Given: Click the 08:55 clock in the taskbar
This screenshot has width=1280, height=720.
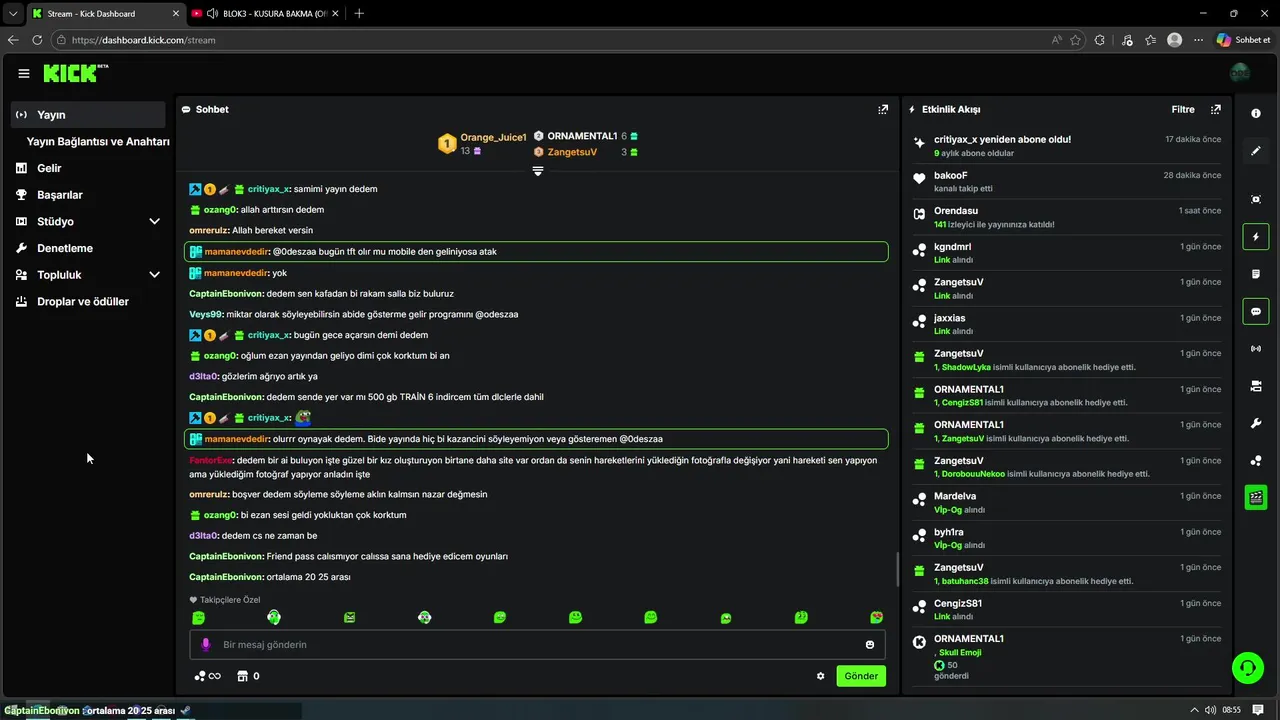Looking at the screenshot, I should pyautogui.click(x=1231, y=710).
